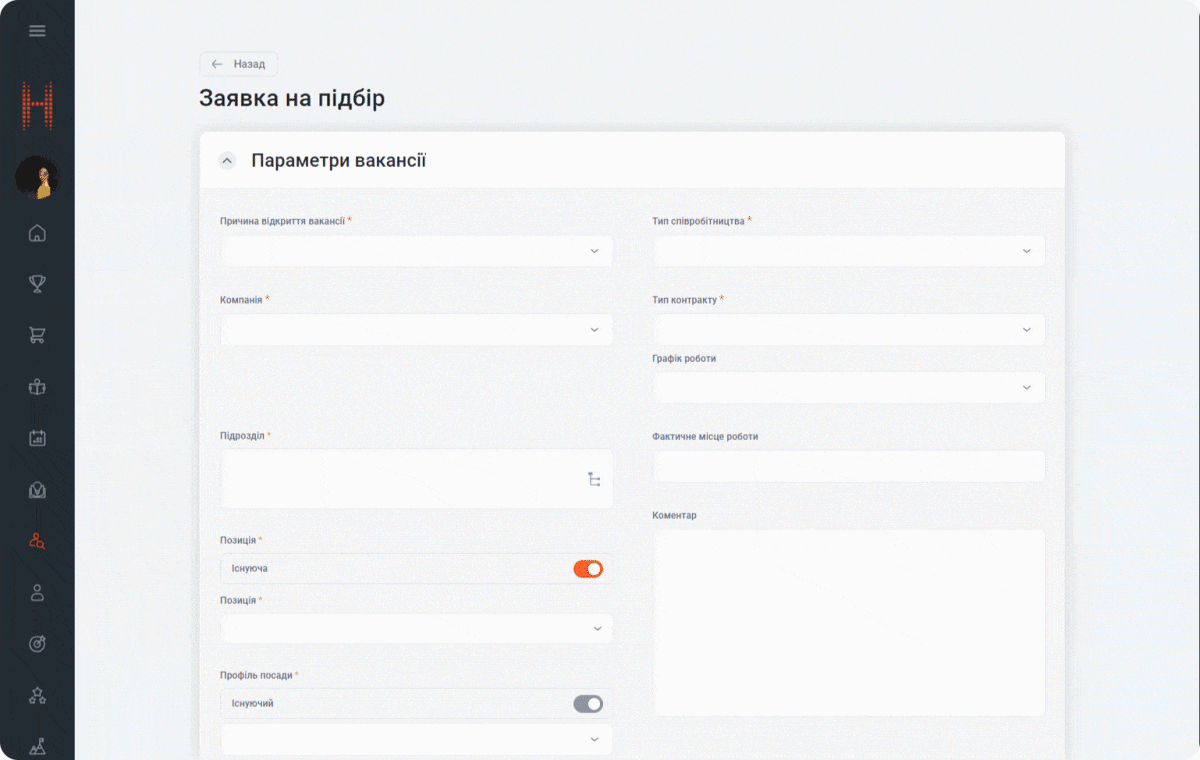Enable the Профіль посади 'Існуючий' switch
Viewport: 1200px width, 760px height.
(x=588, y=704)
